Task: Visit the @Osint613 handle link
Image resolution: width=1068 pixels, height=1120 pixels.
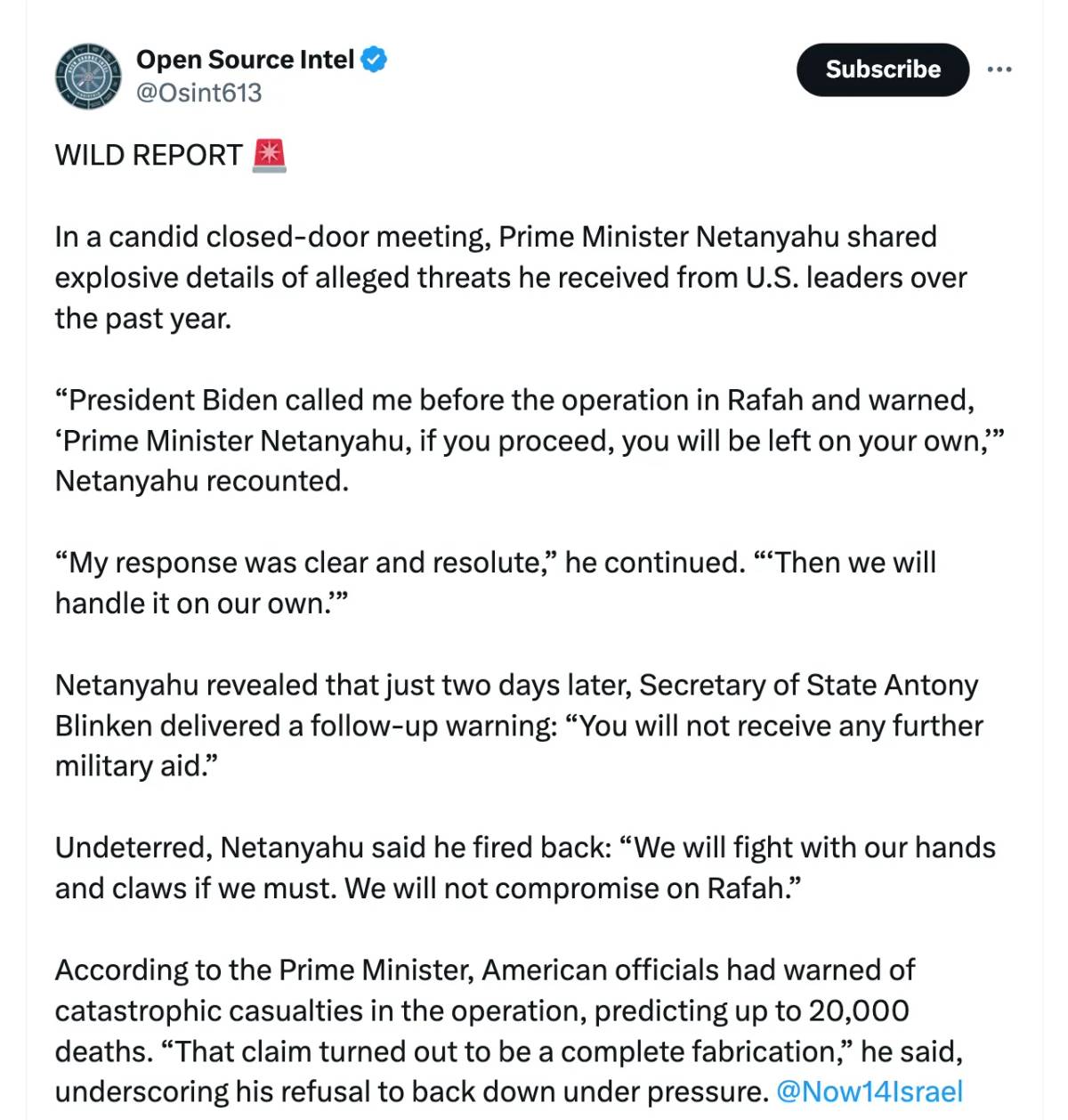Action: pos(198,93)
